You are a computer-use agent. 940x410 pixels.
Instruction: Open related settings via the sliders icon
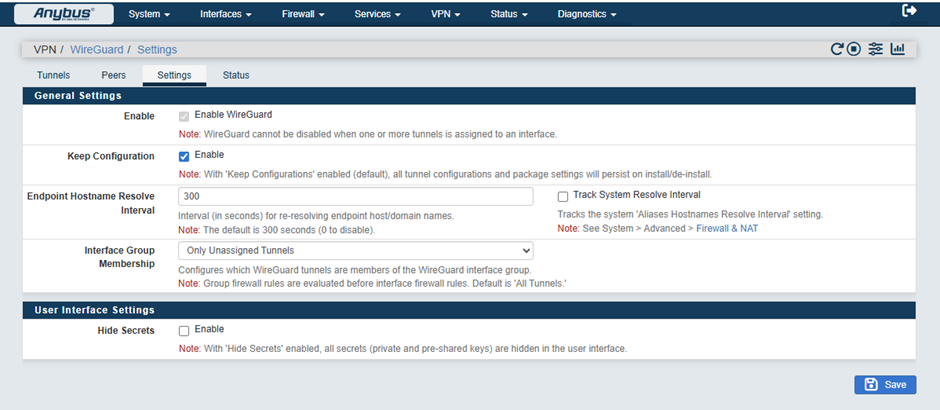[x=876, y=49]
